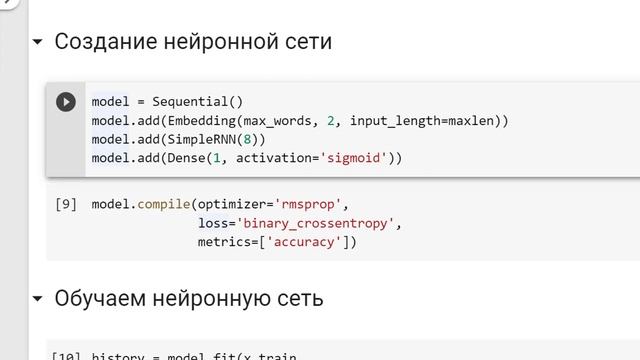The image size is (640, 360).
Task: Click the 'history = model.fit' code line
Action: pos(194,356)
